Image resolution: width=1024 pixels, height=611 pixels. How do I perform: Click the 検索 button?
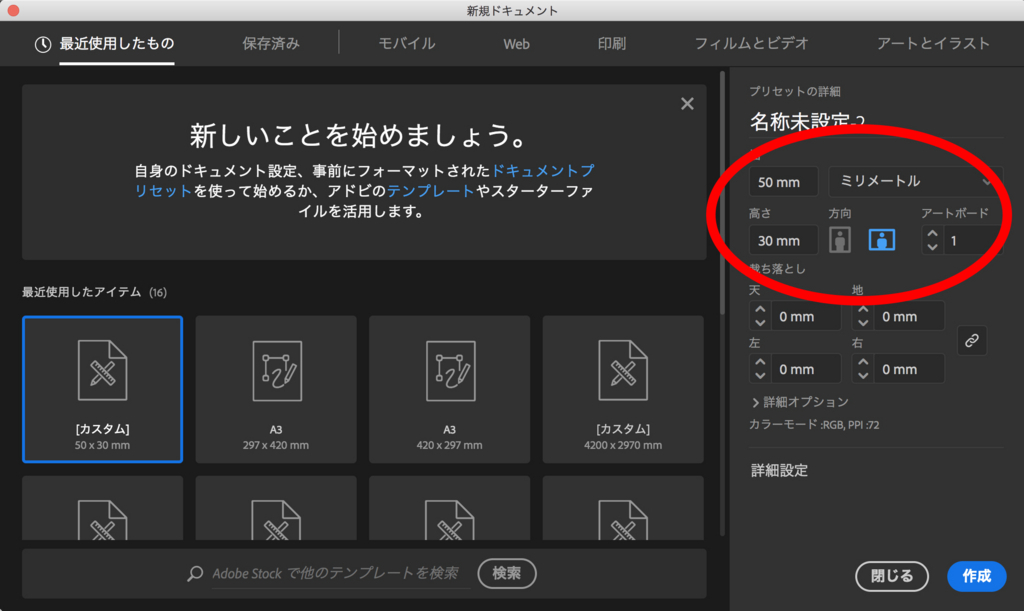[507, 574]
